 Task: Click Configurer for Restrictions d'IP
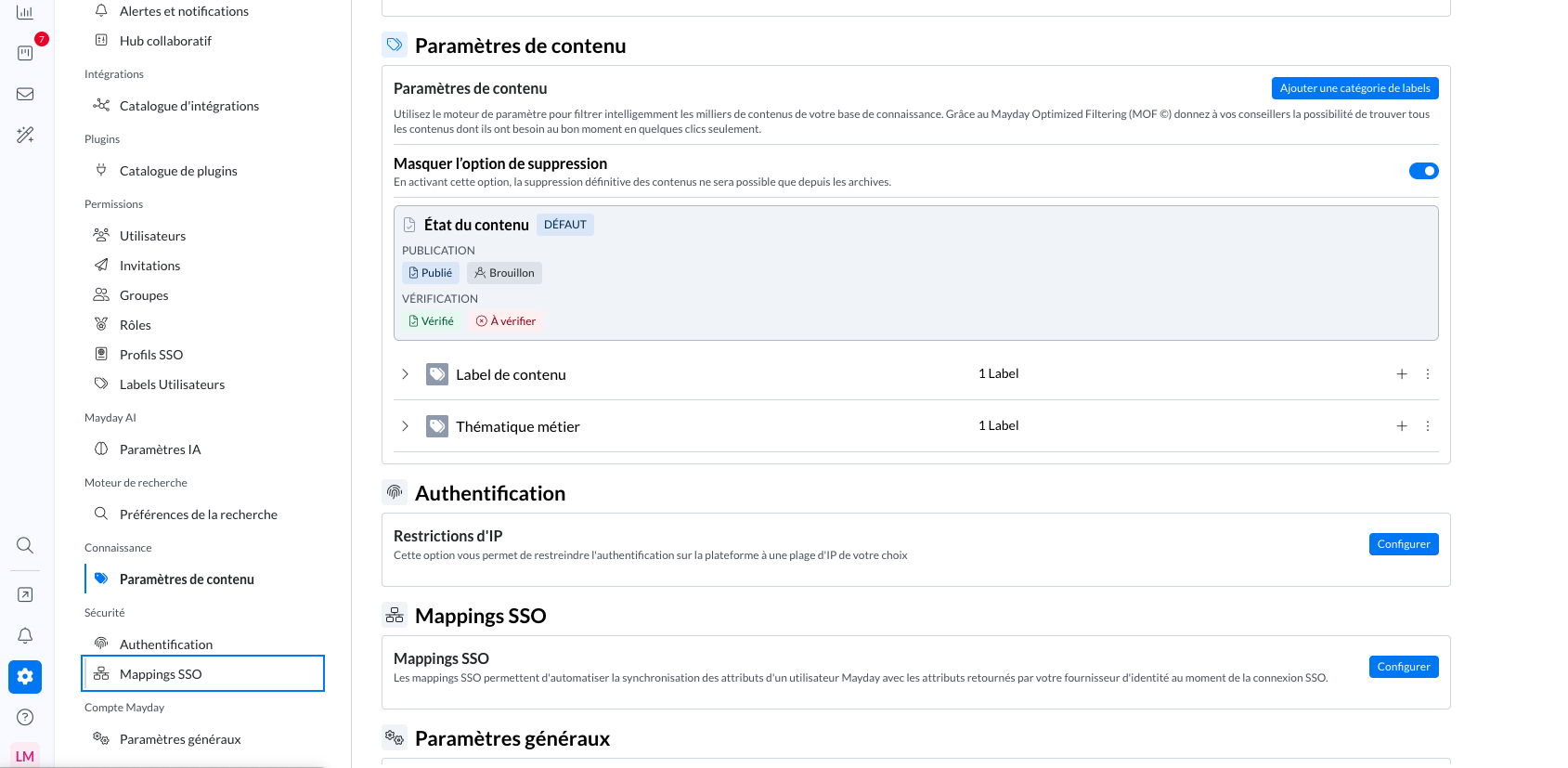click(1403, 544)
